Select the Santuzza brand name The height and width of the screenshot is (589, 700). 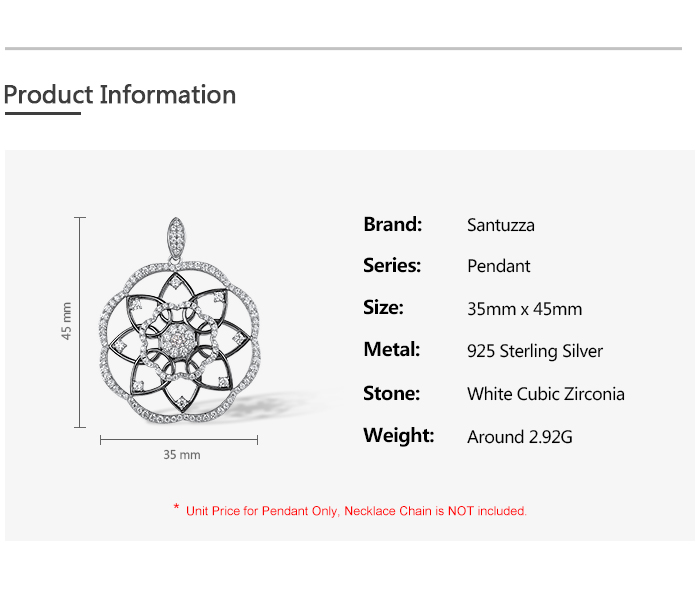click(x=500, y=225)
